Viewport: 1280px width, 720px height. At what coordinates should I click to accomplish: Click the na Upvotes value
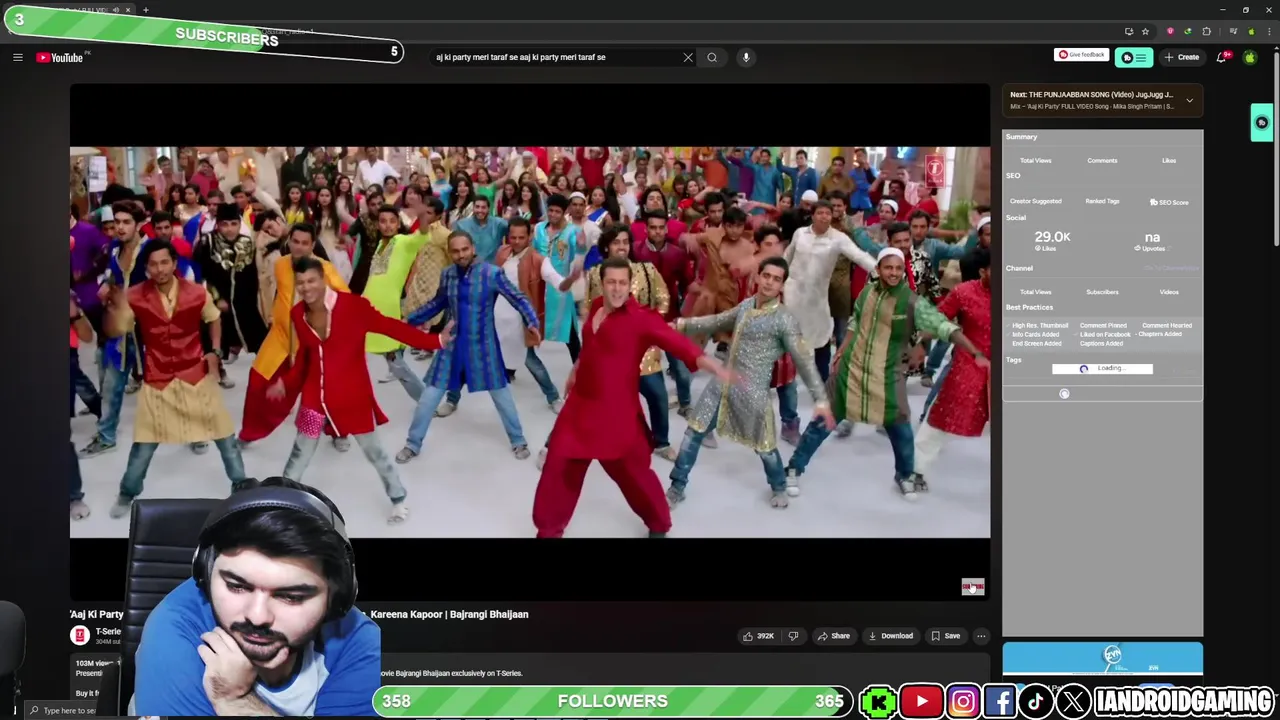click(x=1152, y=238)
